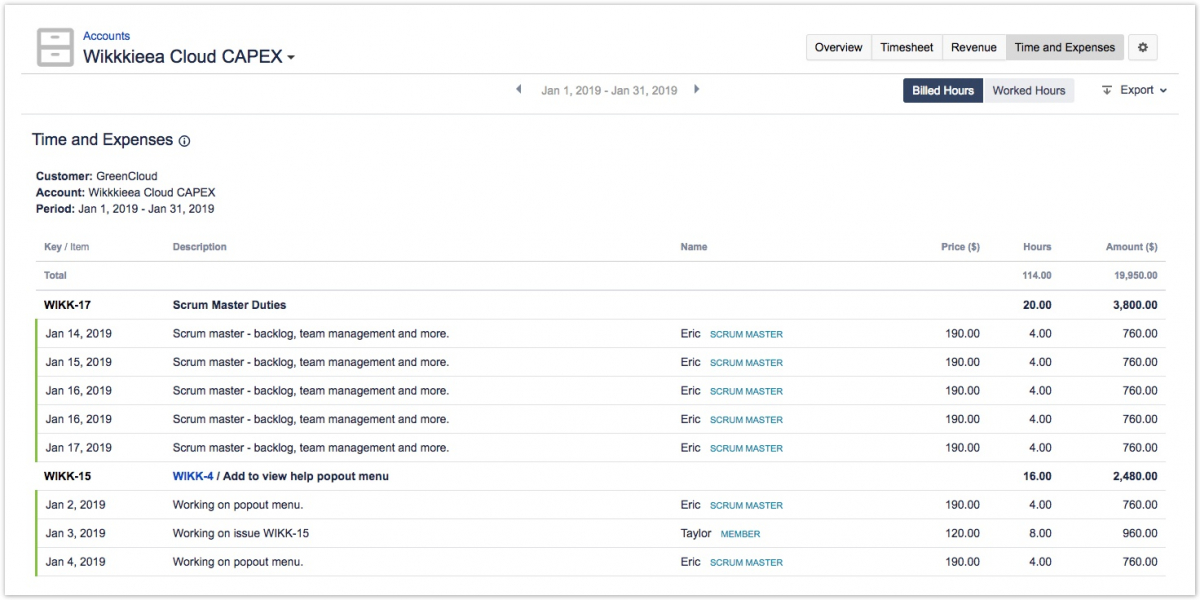Toggle to Billed Hours view
Image resolution: width=1200 pixels, height=600 pixels.
click(x=942, y=90)
